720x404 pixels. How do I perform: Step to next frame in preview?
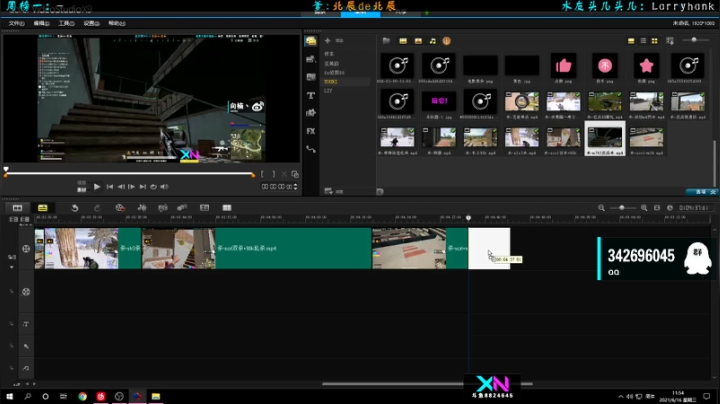[132, 187]
